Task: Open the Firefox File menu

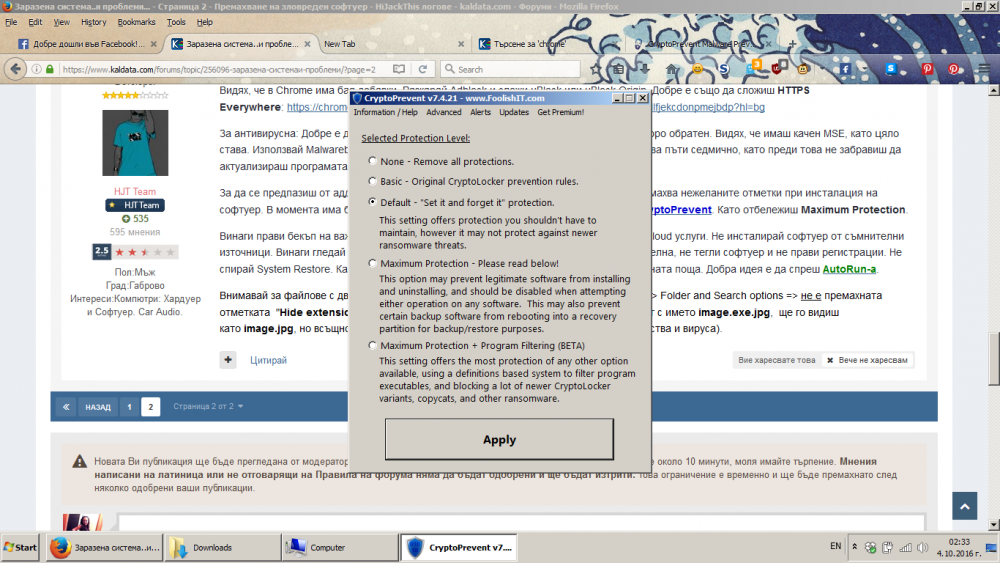Action: click(x=11, y=22)
